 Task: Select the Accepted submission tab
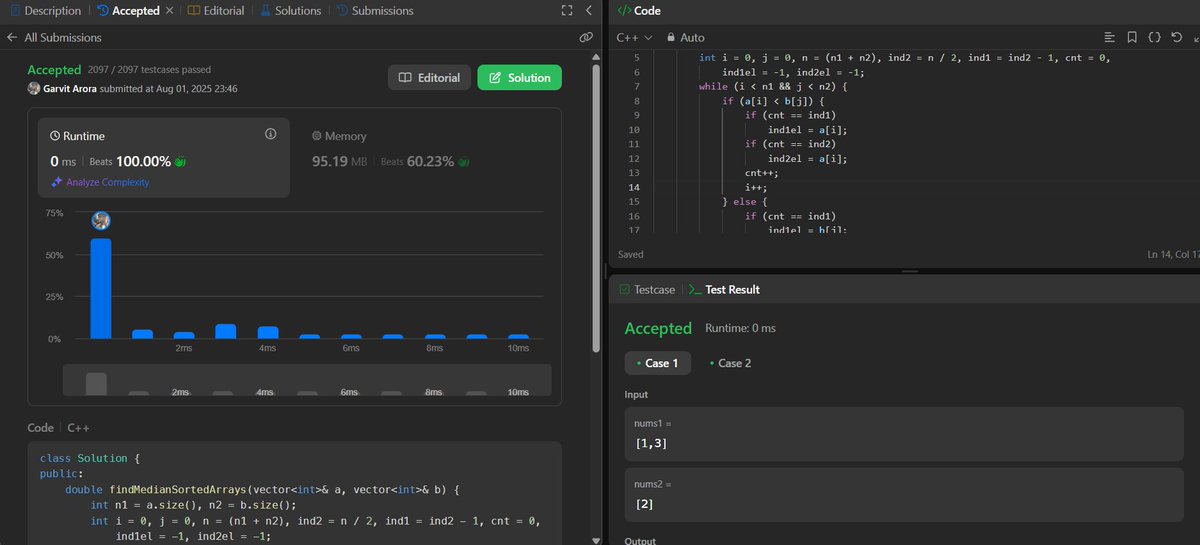click(x=127, y=10)
